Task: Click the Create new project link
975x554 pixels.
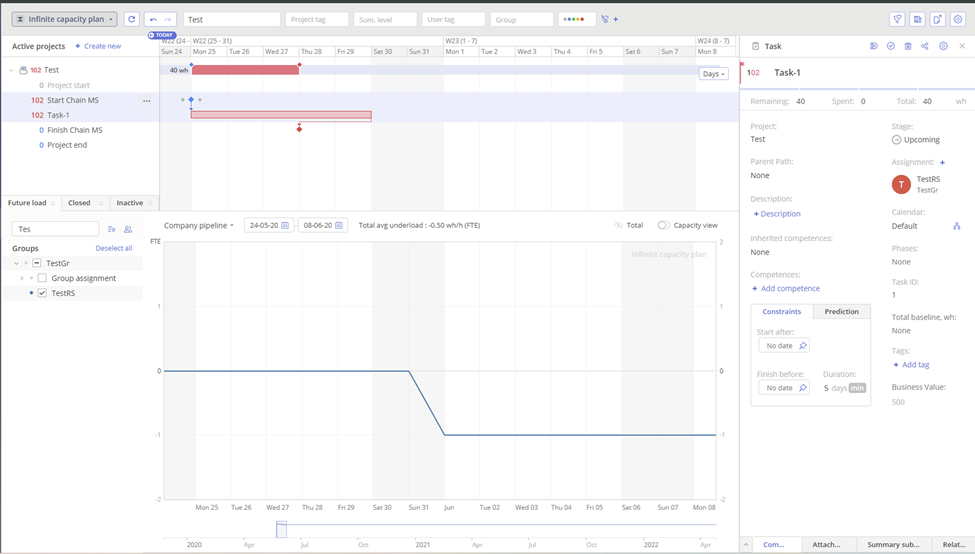Action: (x=98, y=46)
